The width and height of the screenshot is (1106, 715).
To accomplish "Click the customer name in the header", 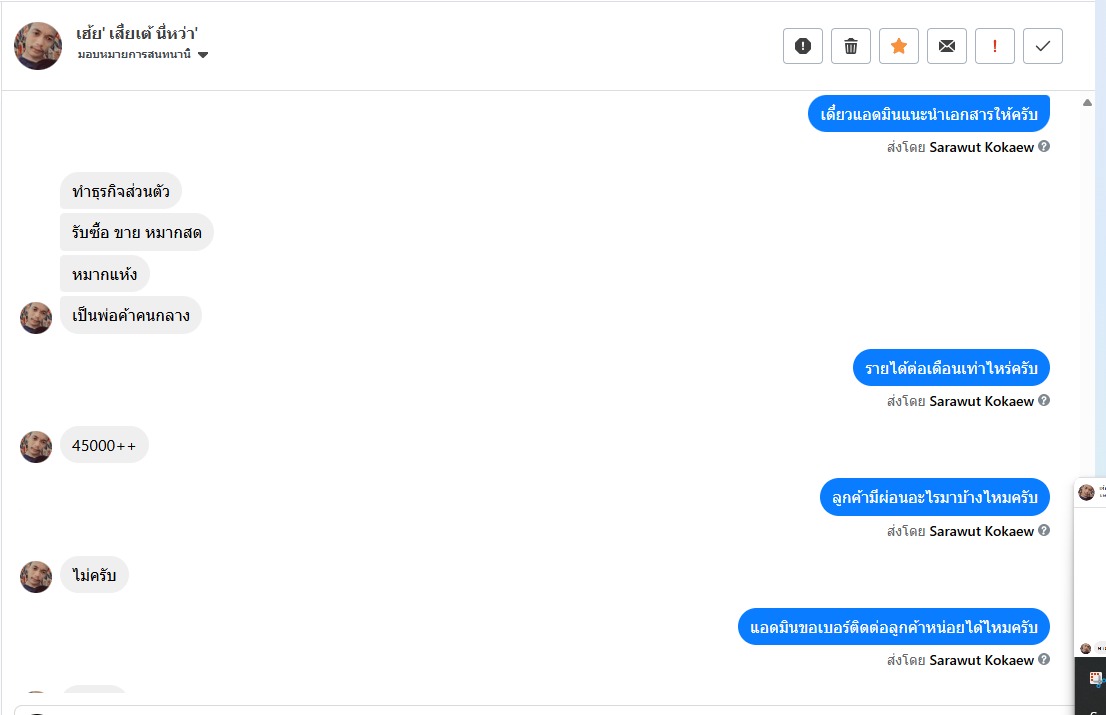I will click(137, 34).
